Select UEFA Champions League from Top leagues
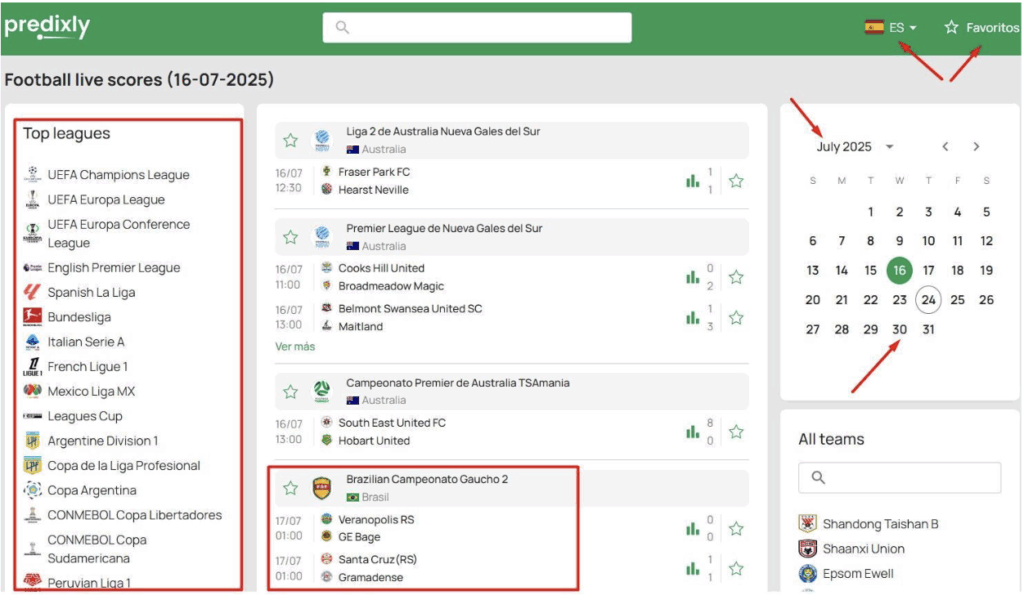Screen dimensions: 1024x600 (118, 175)
